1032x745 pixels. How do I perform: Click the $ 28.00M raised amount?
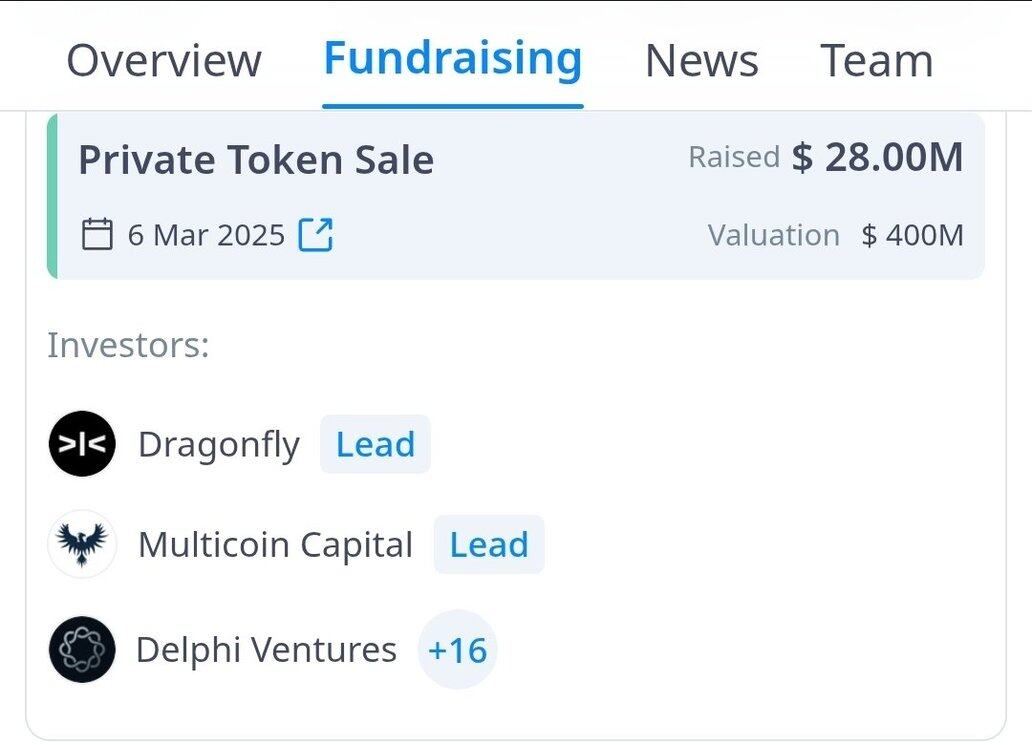pyautogui.click(x=877, y=158)
